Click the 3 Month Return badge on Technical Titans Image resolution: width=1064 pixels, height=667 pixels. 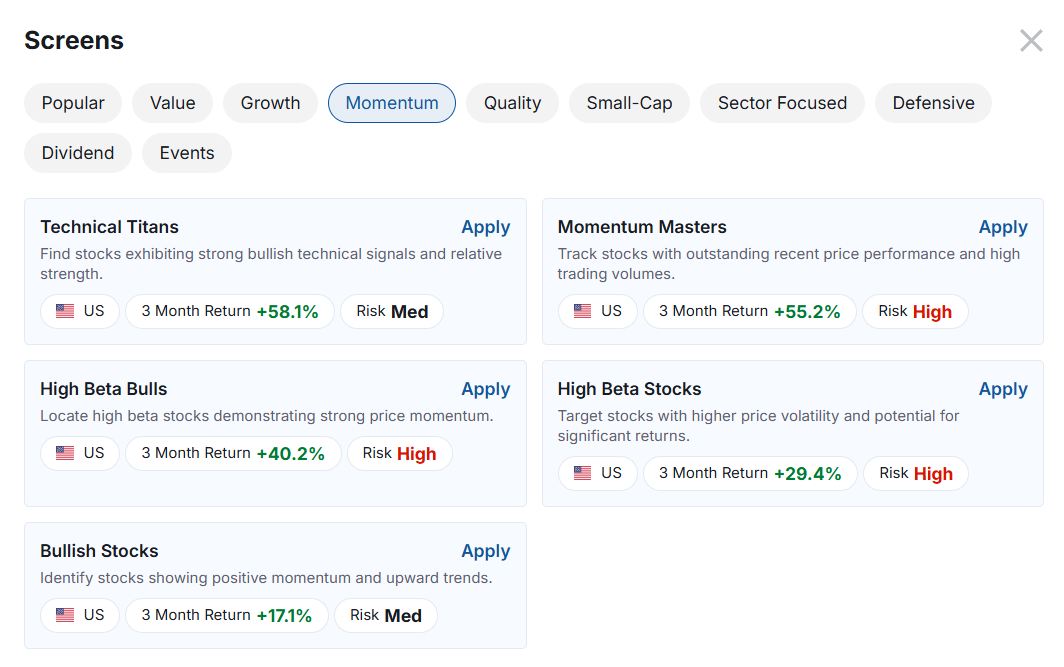230,311
